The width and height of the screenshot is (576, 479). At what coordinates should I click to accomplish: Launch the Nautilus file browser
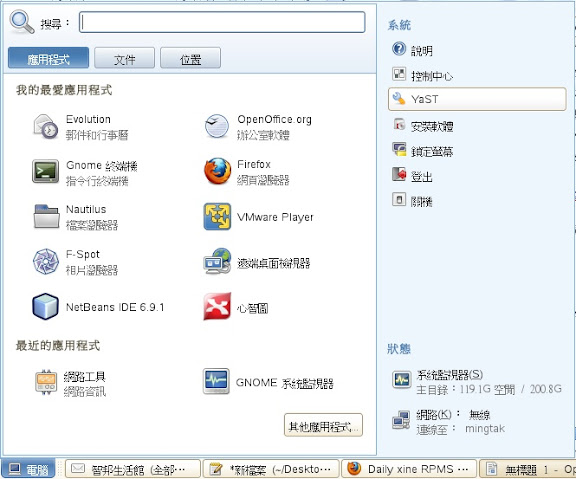coord(75,217)
